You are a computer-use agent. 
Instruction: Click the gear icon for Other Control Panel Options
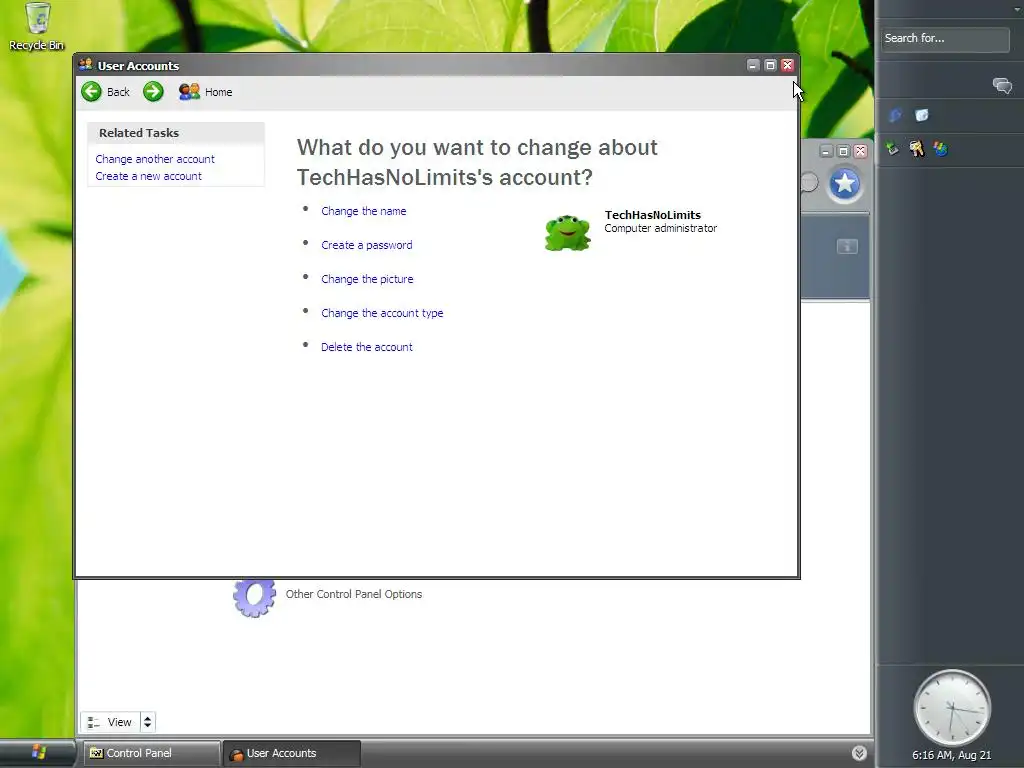(x=254, y=598)
